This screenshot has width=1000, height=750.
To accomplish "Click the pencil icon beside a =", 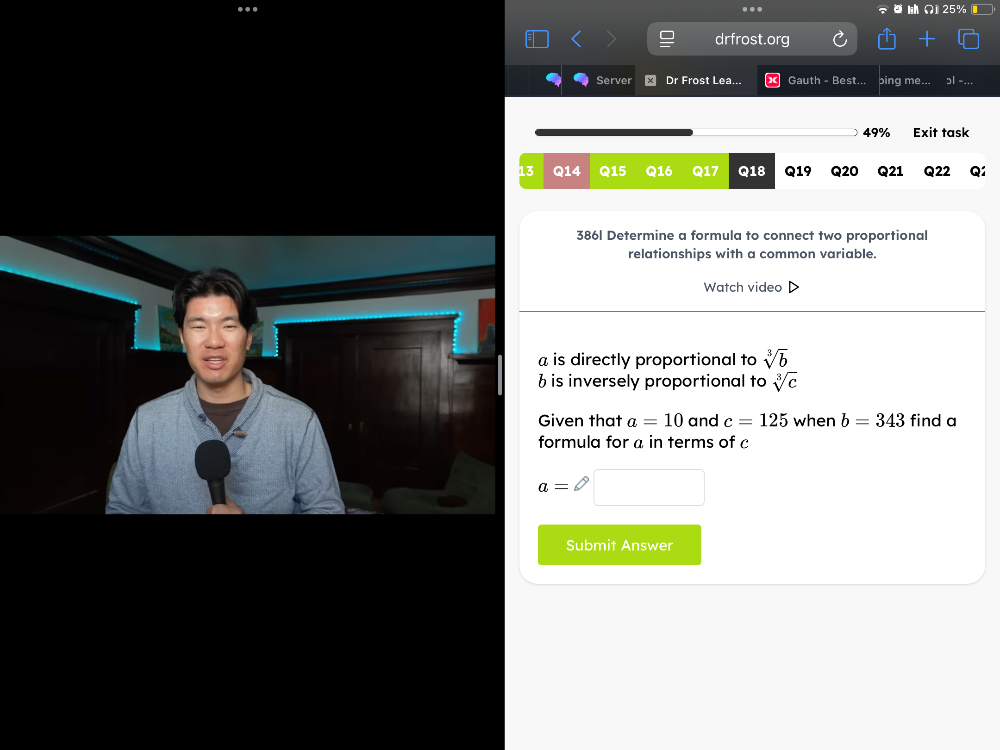I will pyautogui.click(x=581, y=484).
